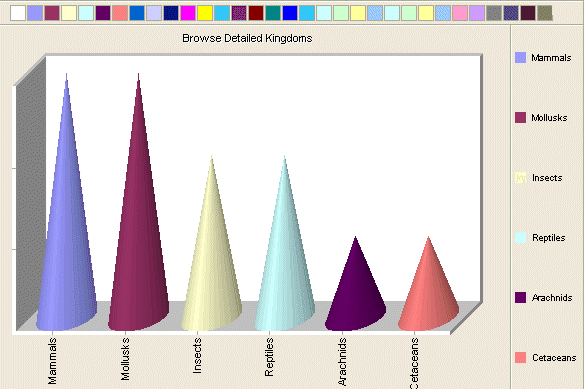585x389 pixels.
Task: Select the lavender swatch beside navy
Action: point(154,13)
